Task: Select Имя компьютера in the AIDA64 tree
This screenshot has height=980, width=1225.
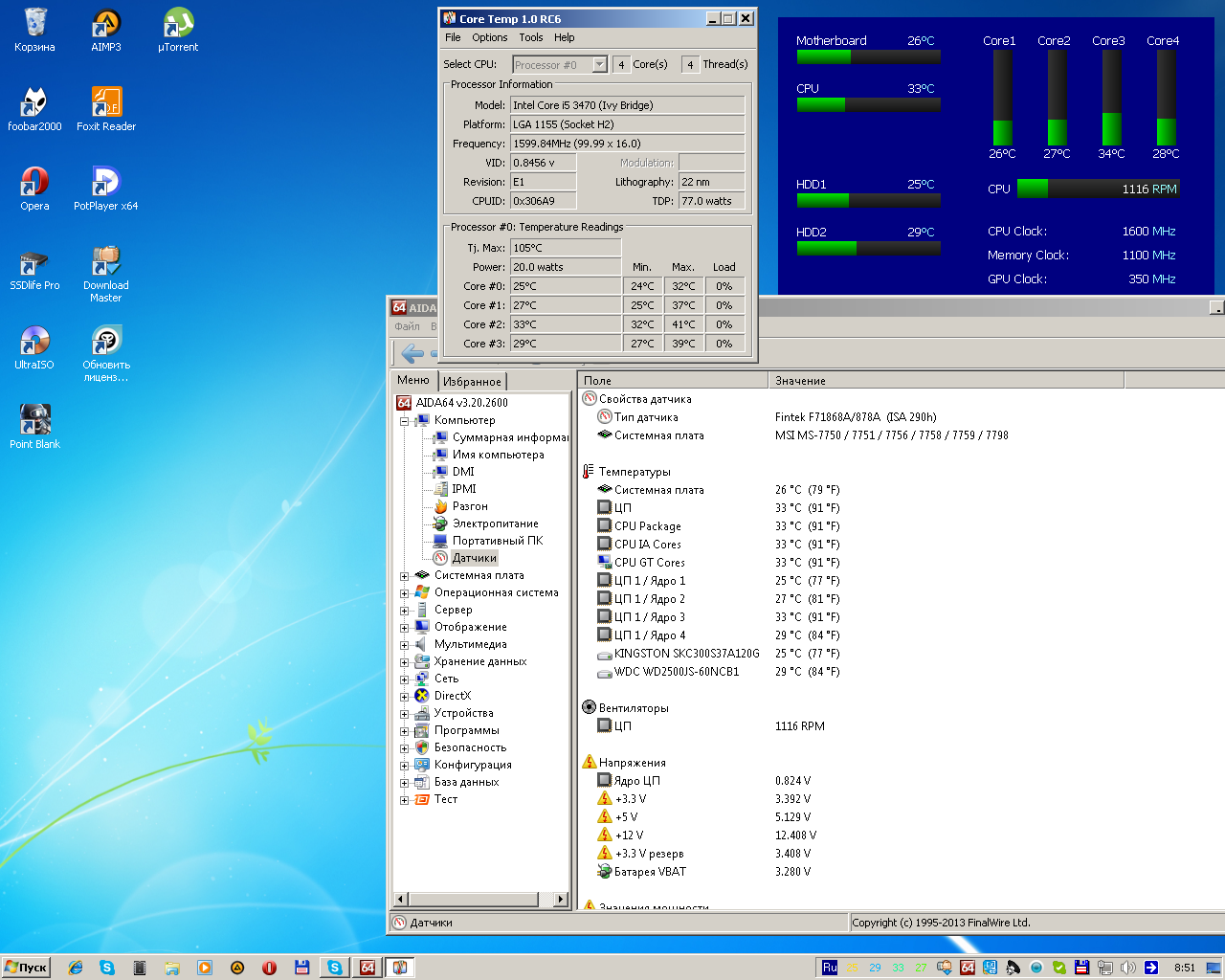Action: pyautogui.click(x=498, y=455)
